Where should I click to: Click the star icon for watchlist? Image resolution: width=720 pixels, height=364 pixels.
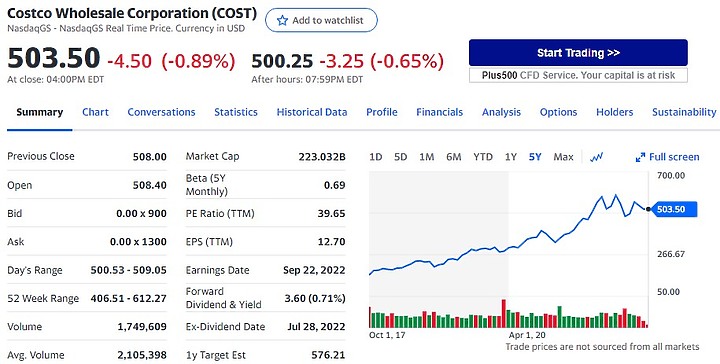[x=282, y=20]
